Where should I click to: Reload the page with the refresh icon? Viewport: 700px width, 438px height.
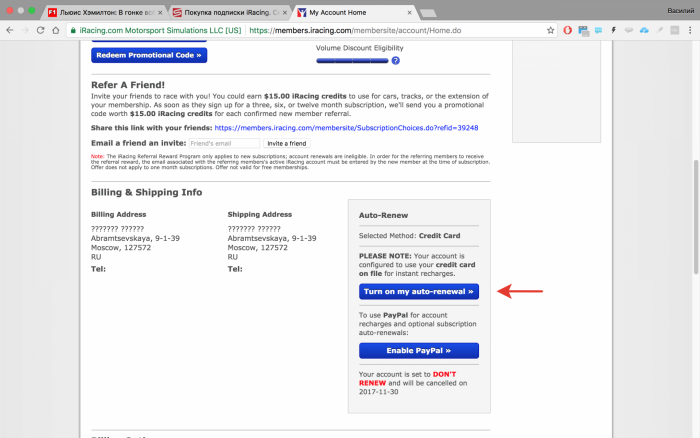tap(40, 30)
